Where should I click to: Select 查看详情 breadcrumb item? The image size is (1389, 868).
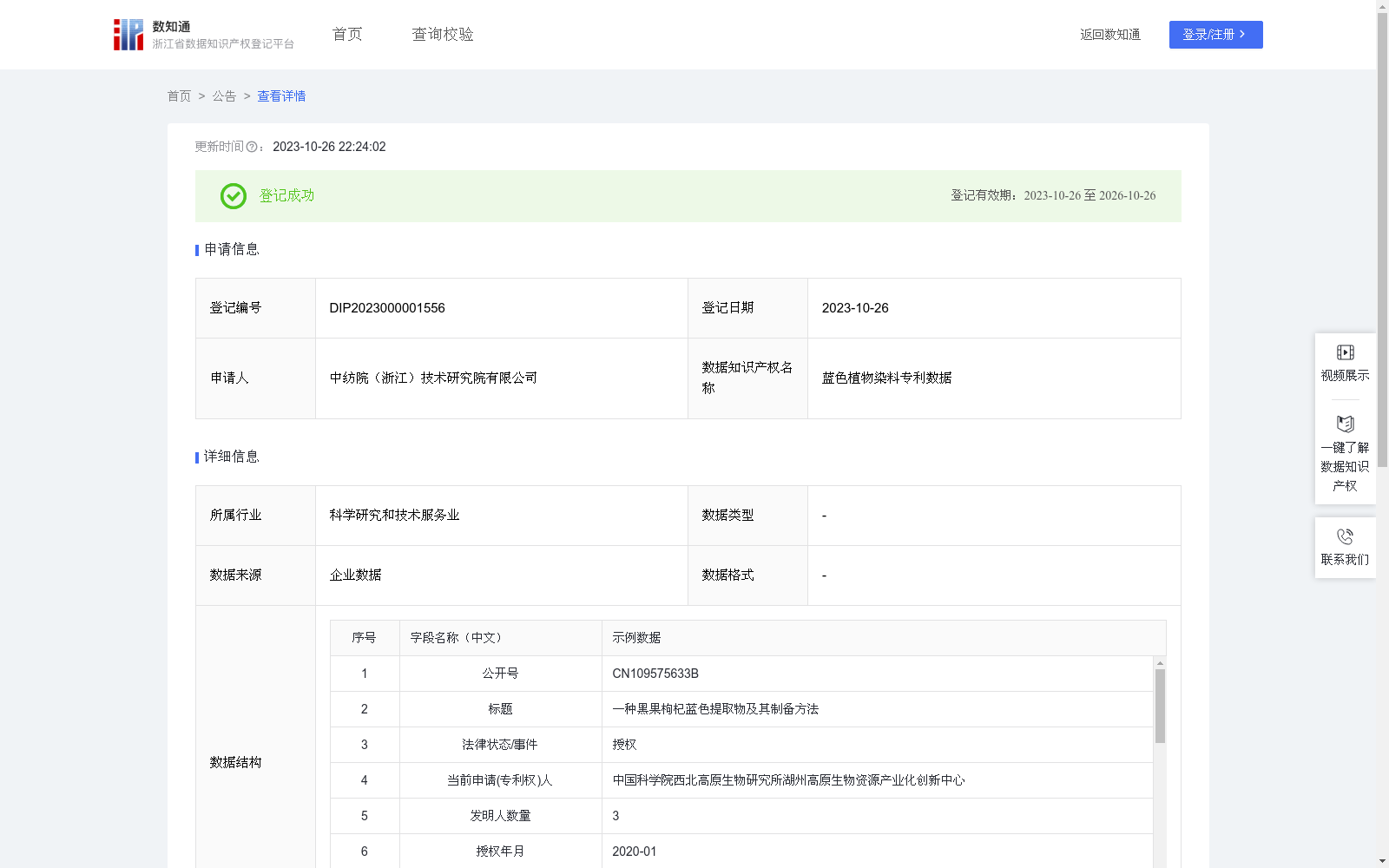pyautogui.click(x=281, y=96)
